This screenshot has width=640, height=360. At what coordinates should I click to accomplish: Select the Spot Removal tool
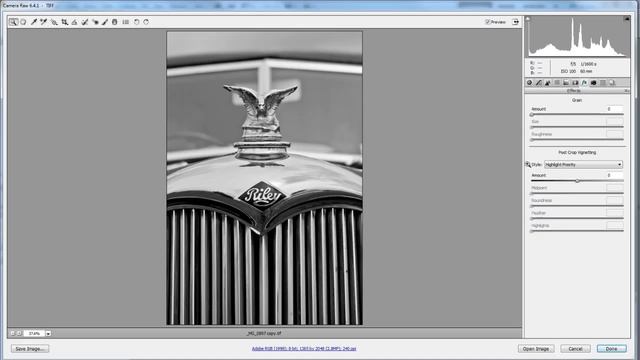(84, 22)
